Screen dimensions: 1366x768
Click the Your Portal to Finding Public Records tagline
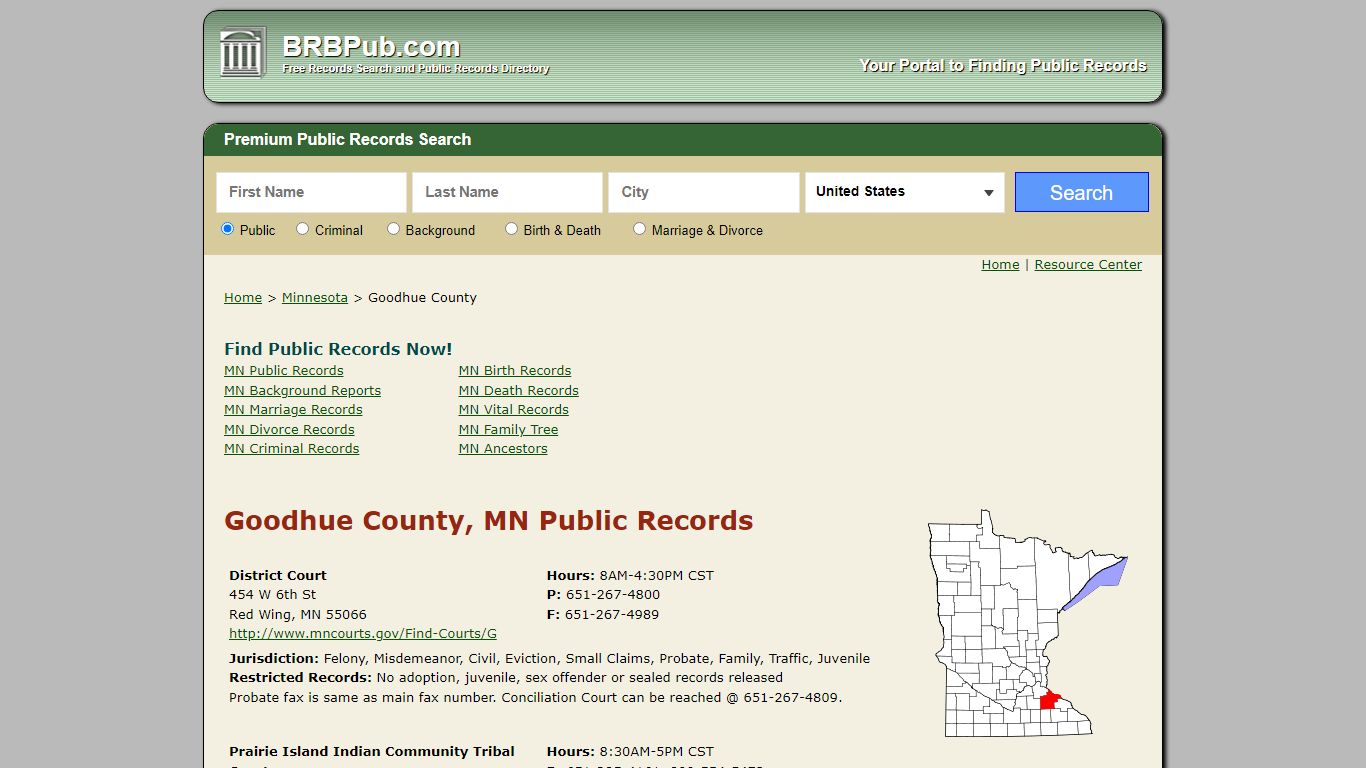[1003, 66]
